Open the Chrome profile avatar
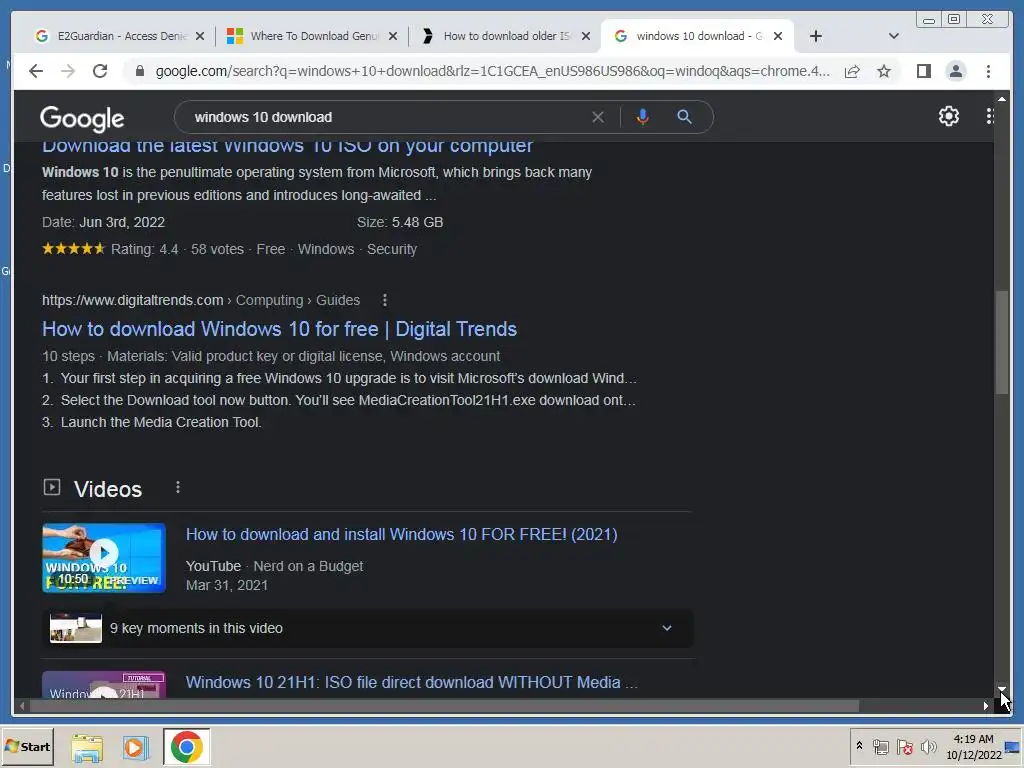The height and width of the screenshot is (768, 1024). point(955,71)
